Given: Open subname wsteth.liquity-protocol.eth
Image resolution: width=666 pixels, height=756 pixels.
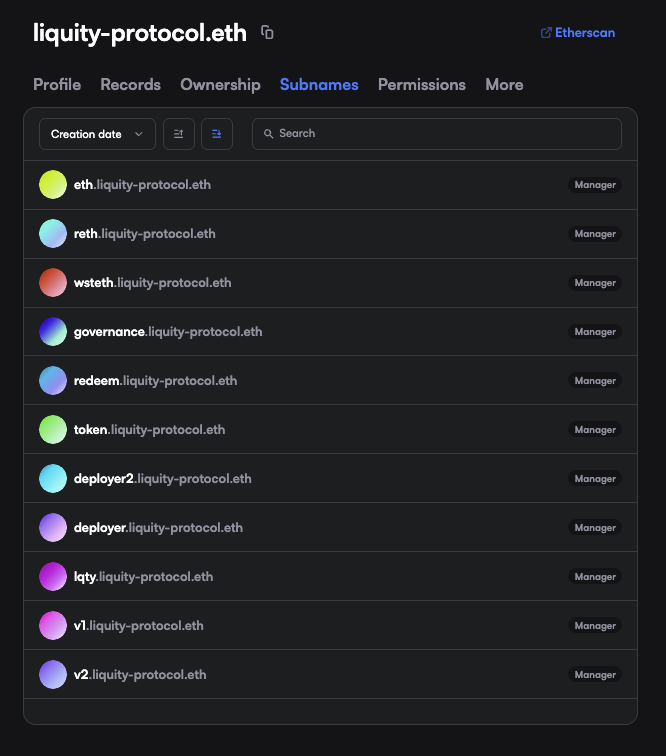Looking at the screenshot, I should (330, 283).
